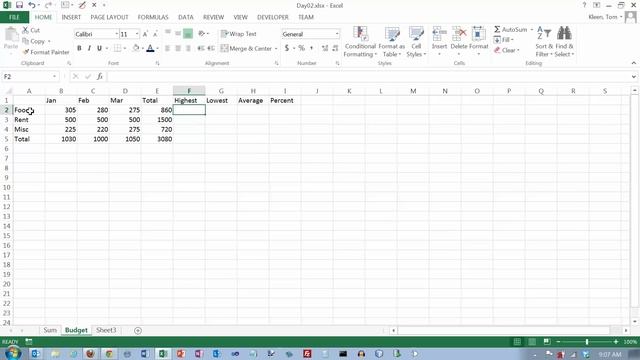Click the Excel icon in the Windows taskbar
The height and width of the screenshot is (360, 640).
tap(163, 353)
